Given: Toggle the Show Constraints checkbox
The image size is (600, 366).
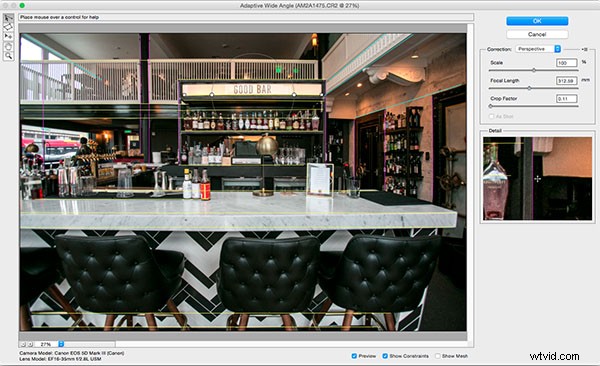Looking at the screenshot, I should pyautogui.click(x=385, y=356).
